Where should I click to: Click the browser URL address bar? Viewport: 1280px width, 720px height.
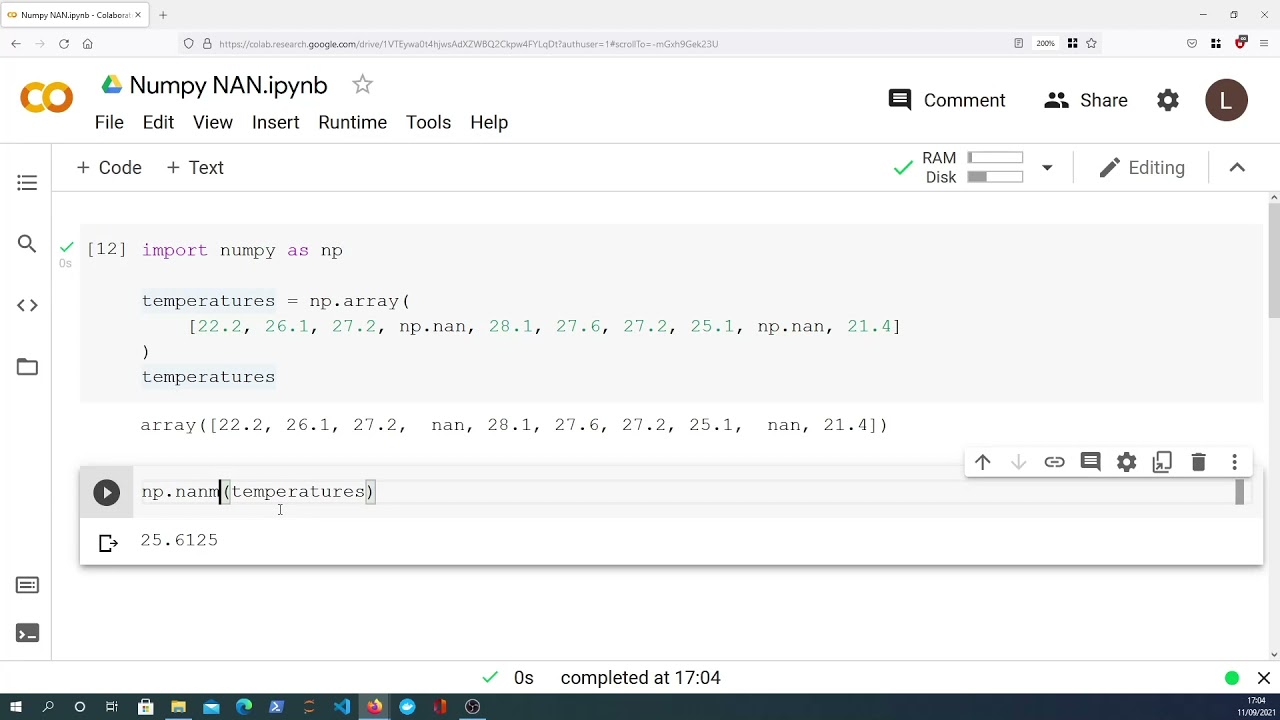tap(600, 44)
